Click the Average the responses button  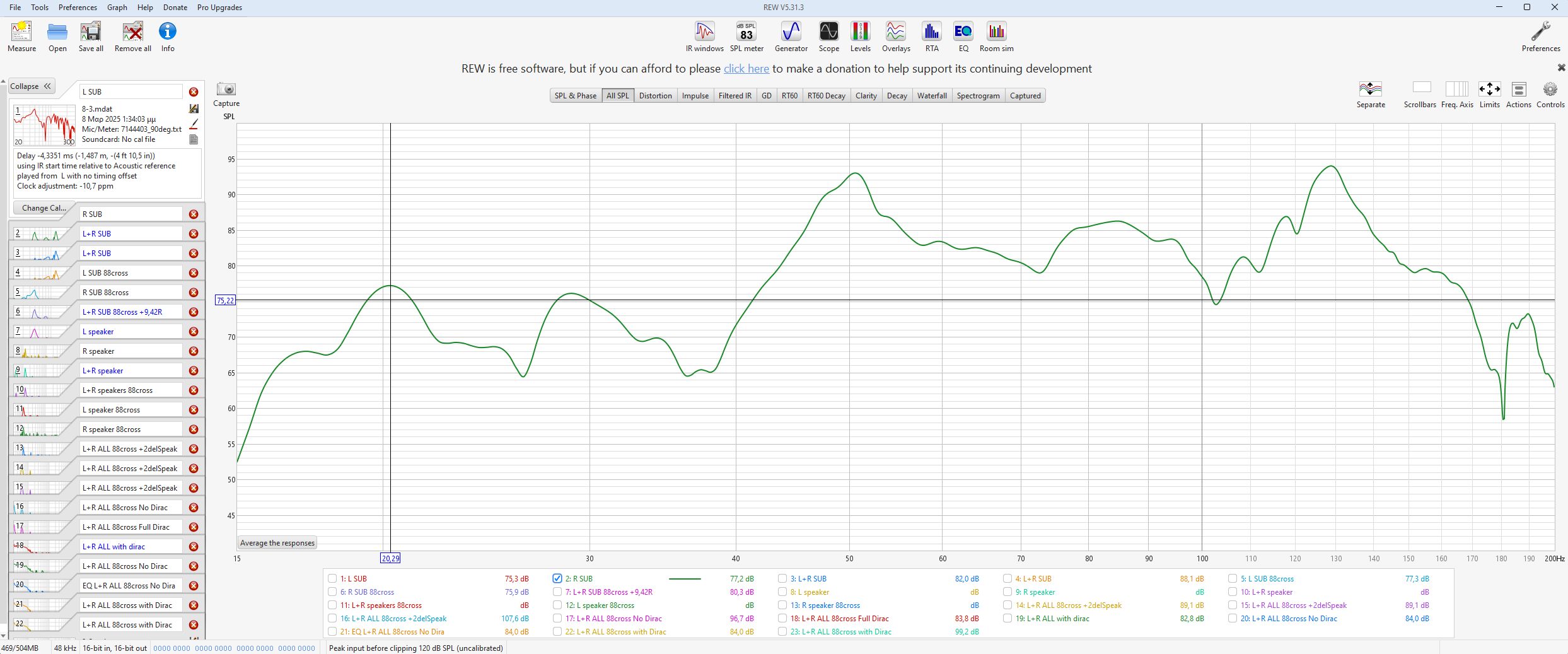(277, 543)
